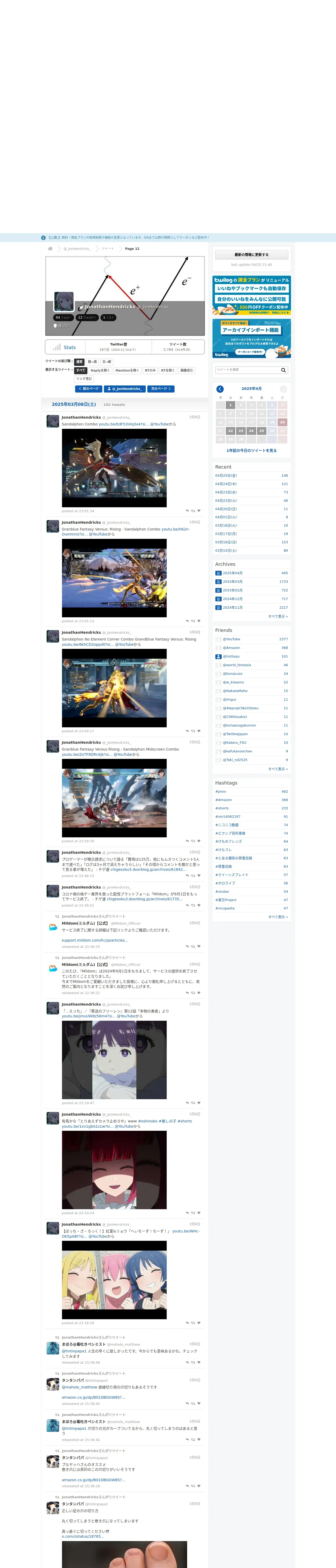
Task: Go to previous month in calendar
Action: coord(220,389)
